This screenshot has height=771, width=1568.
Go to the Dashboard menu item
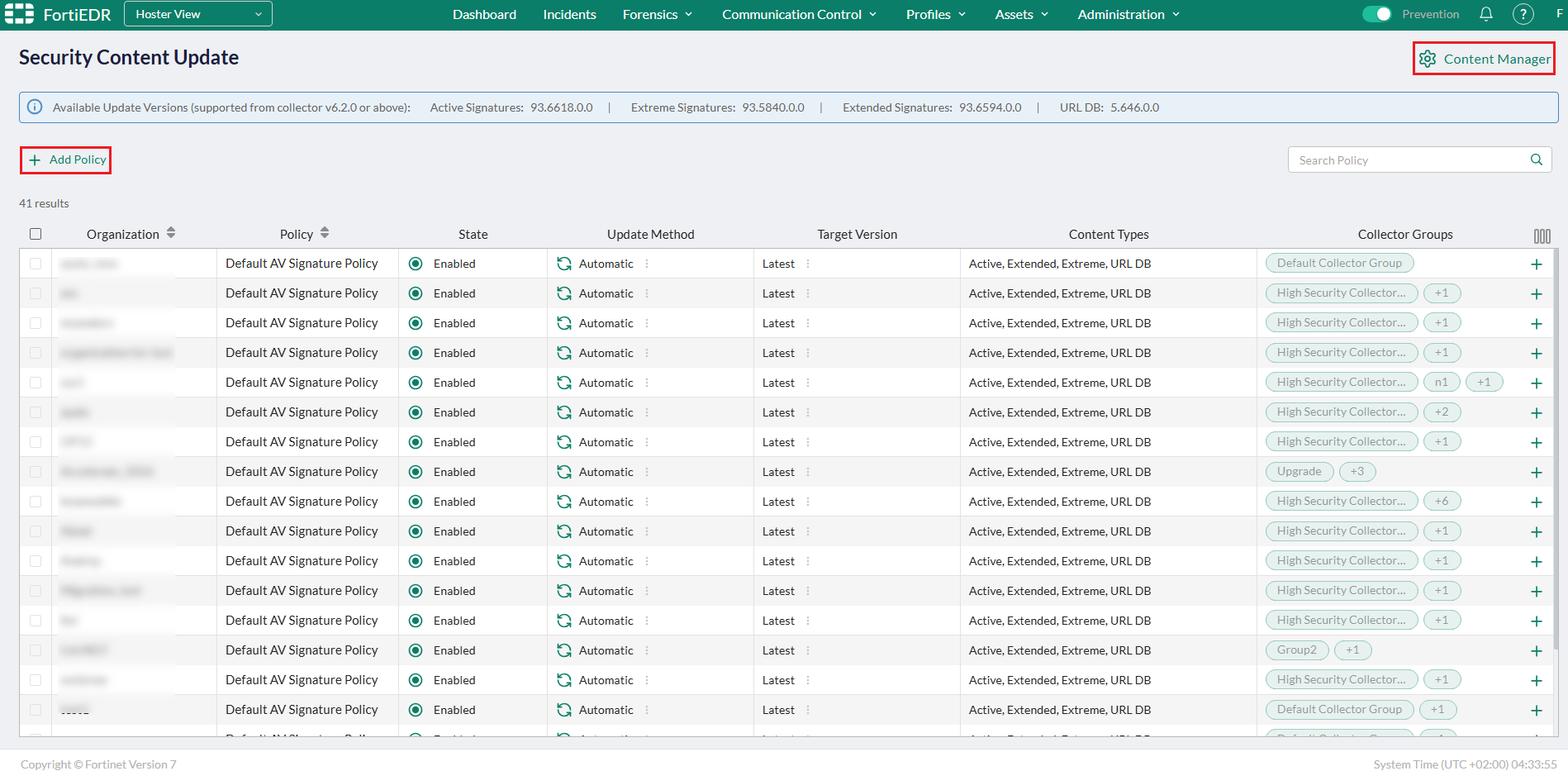[484, 14]
